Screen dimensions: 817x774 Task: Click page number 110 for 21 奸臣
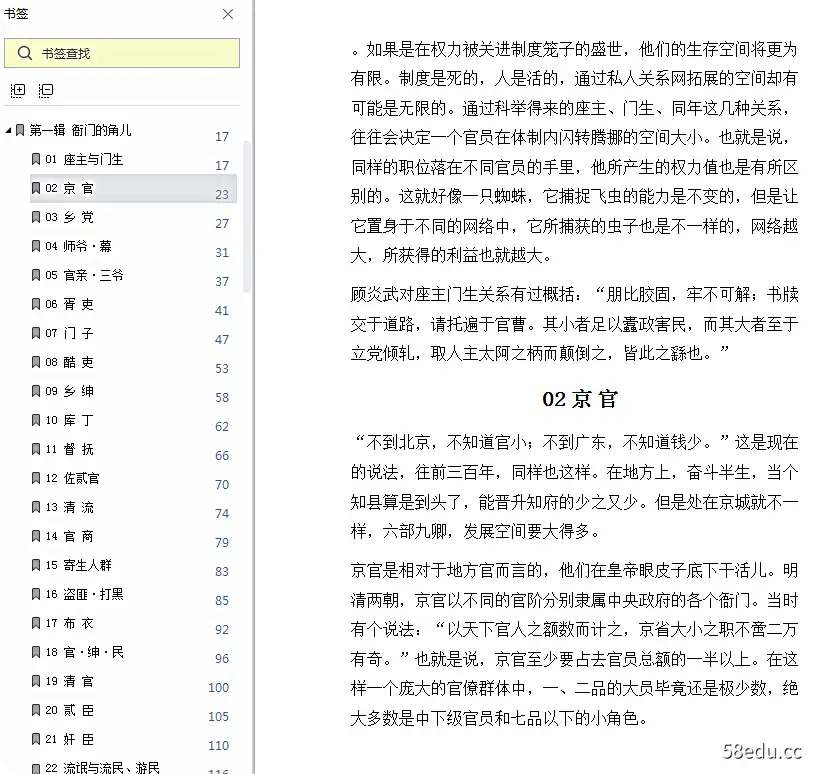pos(218,746)
